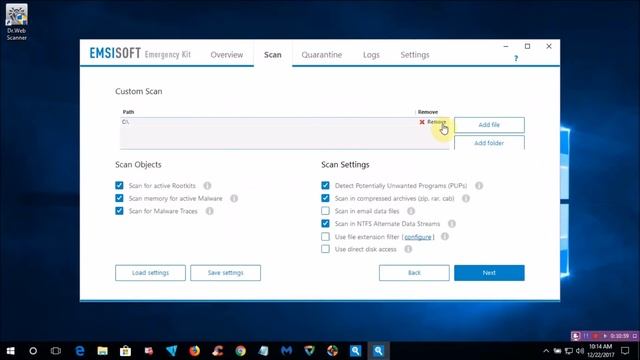Screen dimensions: 640x360
Task: Open the Dr.Web Scanner desktop icon
Action: pos(16,22)
